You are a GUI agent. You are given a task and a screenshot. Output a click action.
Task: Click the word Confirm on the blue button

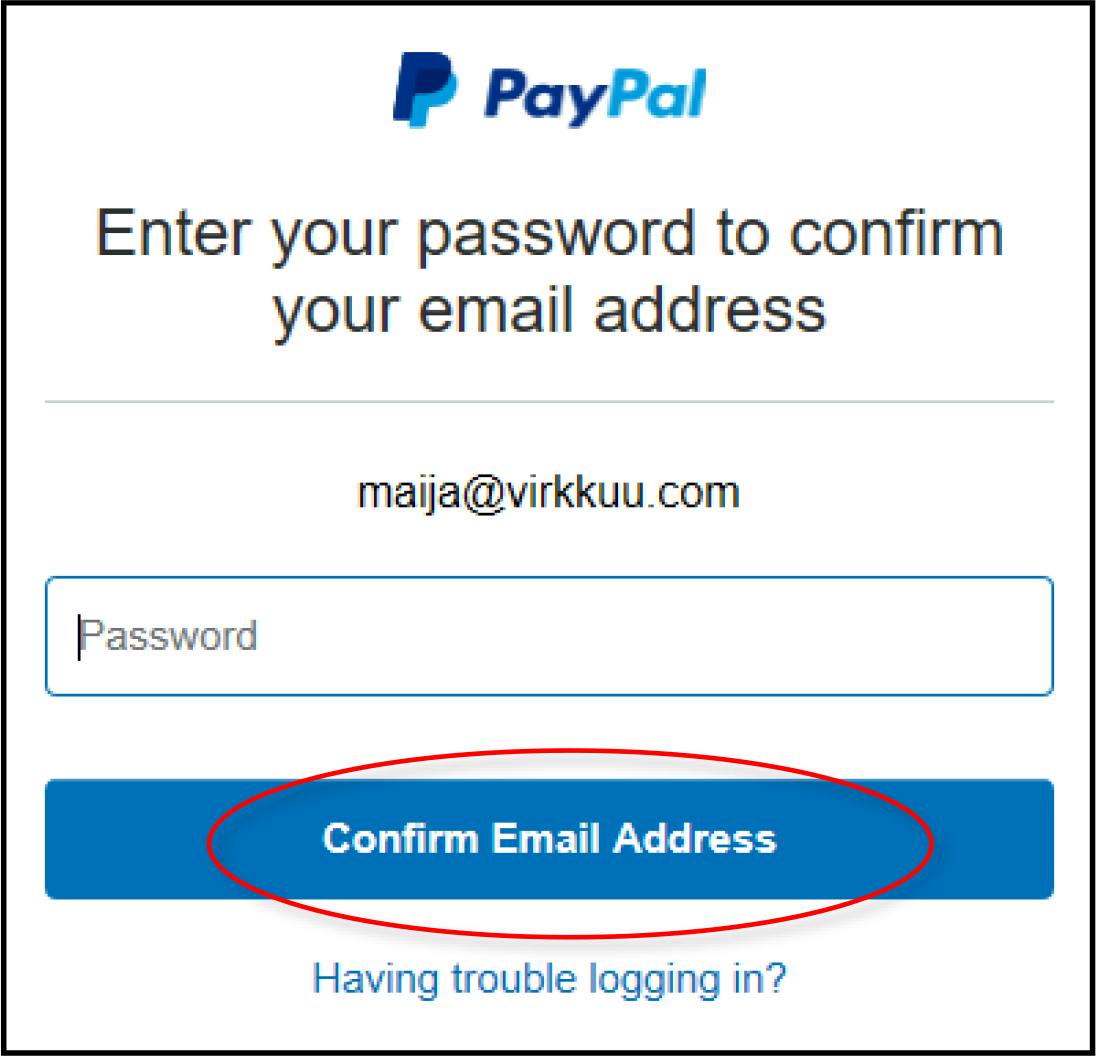click(x=401, y=839)
